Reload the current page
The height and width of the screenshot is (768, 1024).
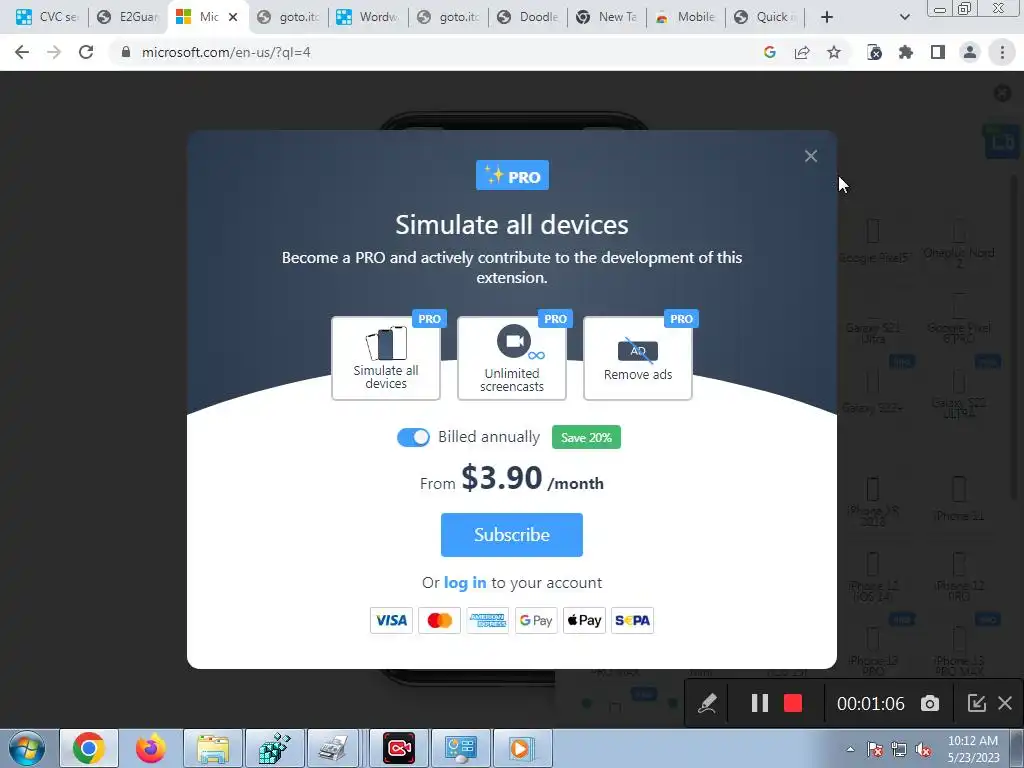pos(86,52)
